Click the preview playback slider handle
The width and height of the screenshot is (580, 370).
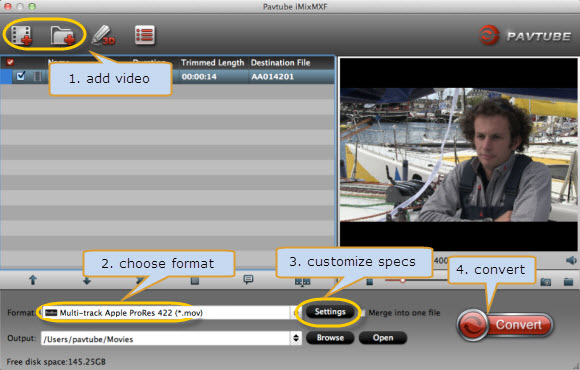(402, 280)
